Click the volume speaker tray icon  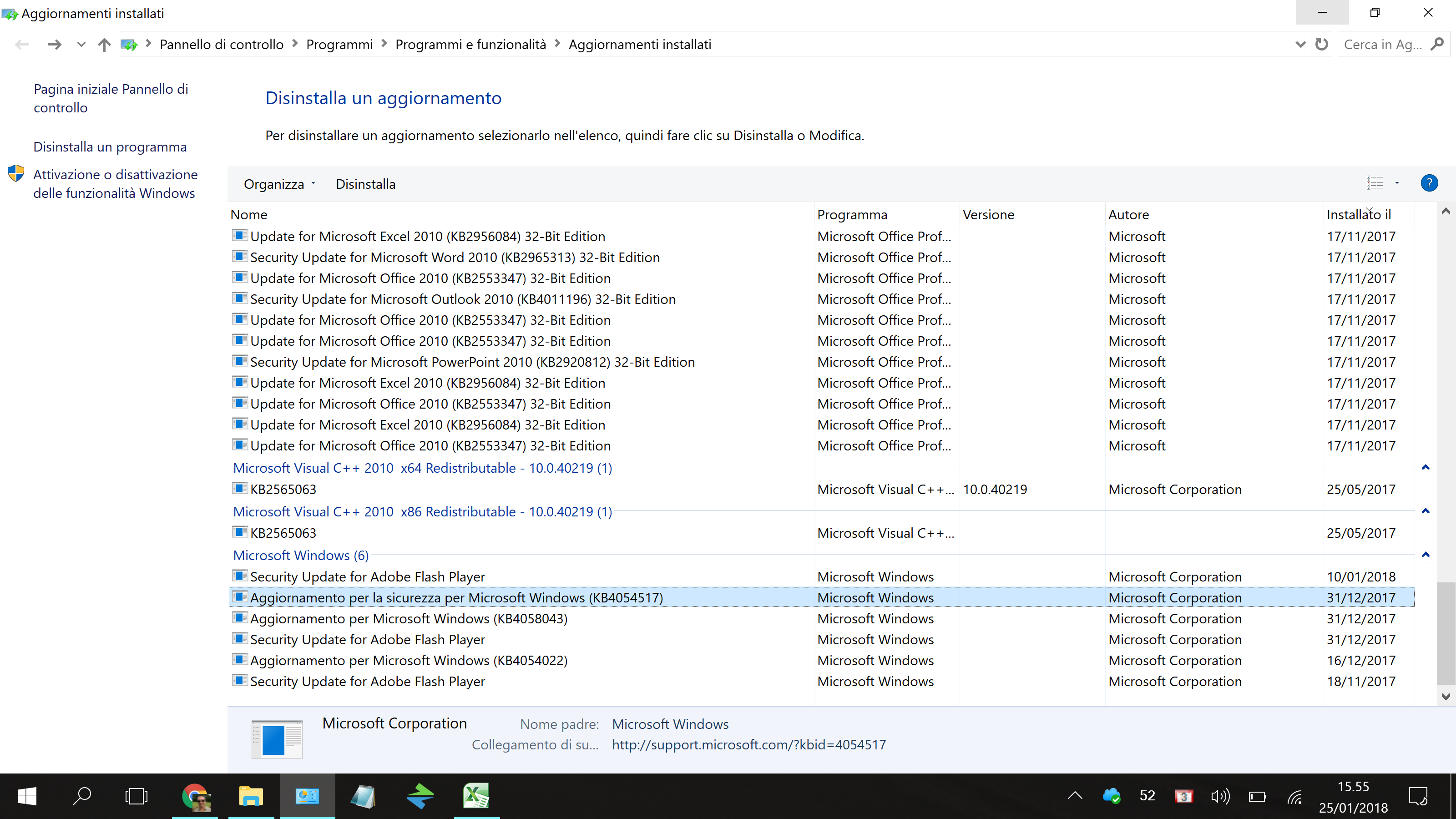tap(1220, 796)
